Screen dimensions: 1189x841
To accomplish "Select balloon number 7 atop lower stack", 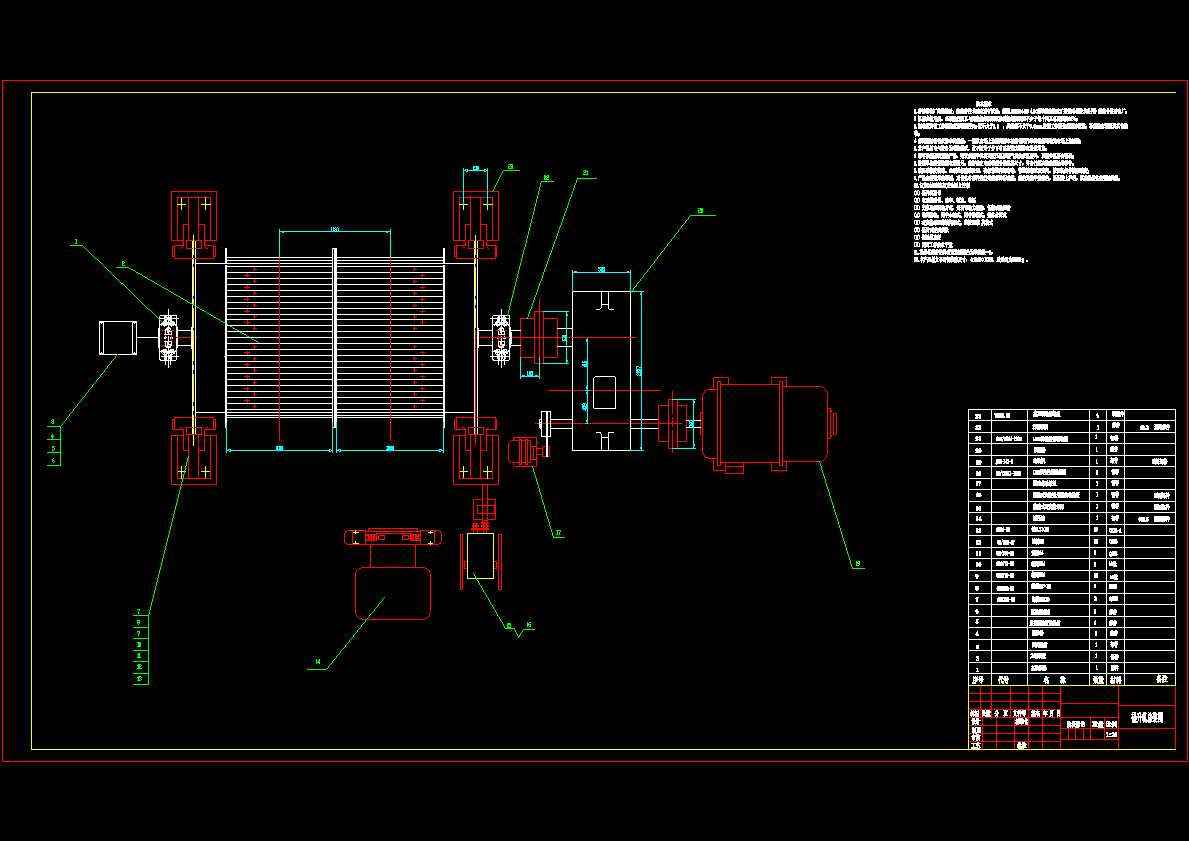I will (x=140, y=611).
